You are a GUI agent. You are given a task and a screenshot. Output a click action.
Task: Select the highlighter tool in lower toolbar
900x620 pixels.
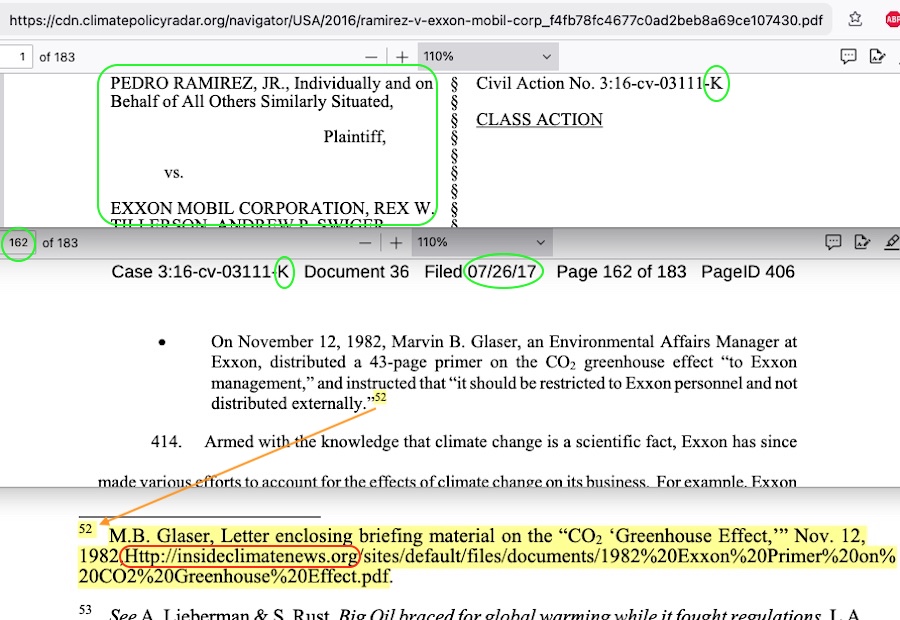[x=892, y=242]
